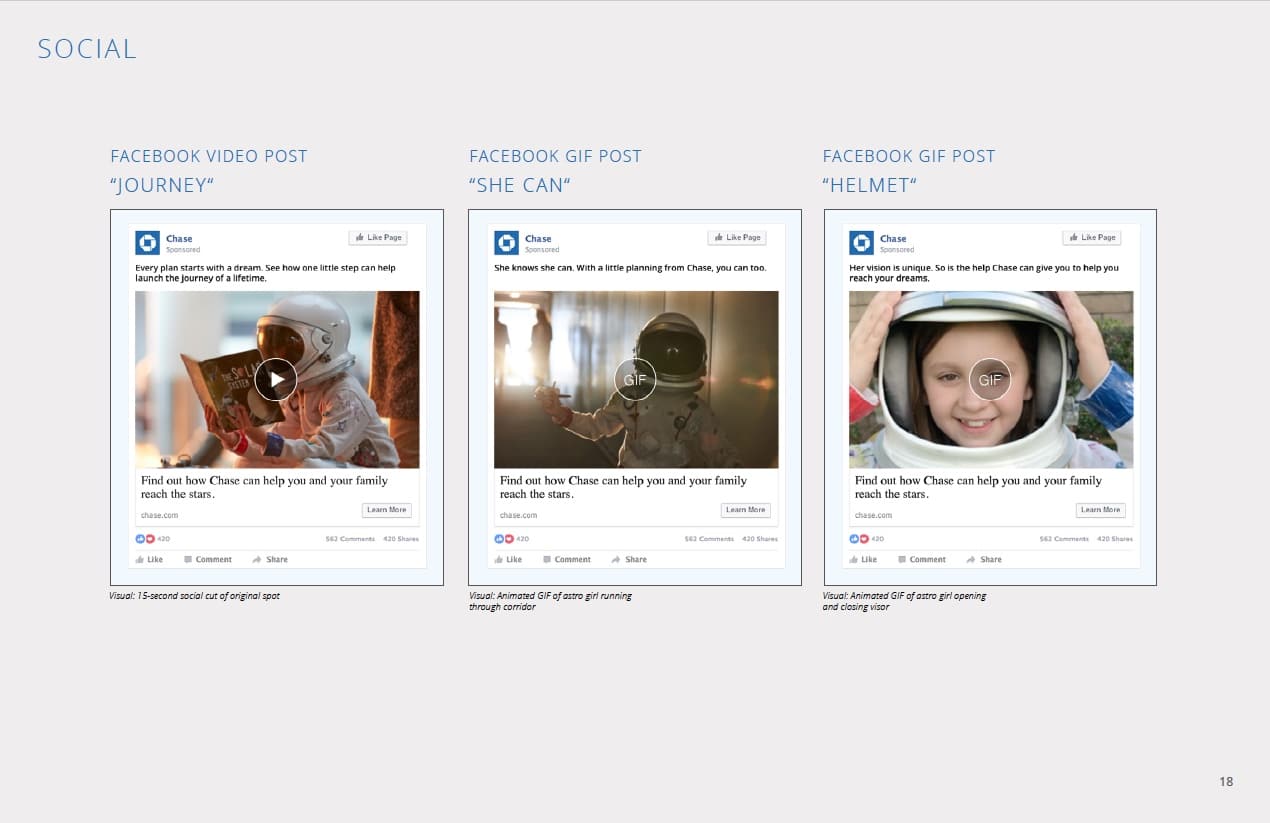Click the Chase logo in the Journey post

click(x=148, y=243)
